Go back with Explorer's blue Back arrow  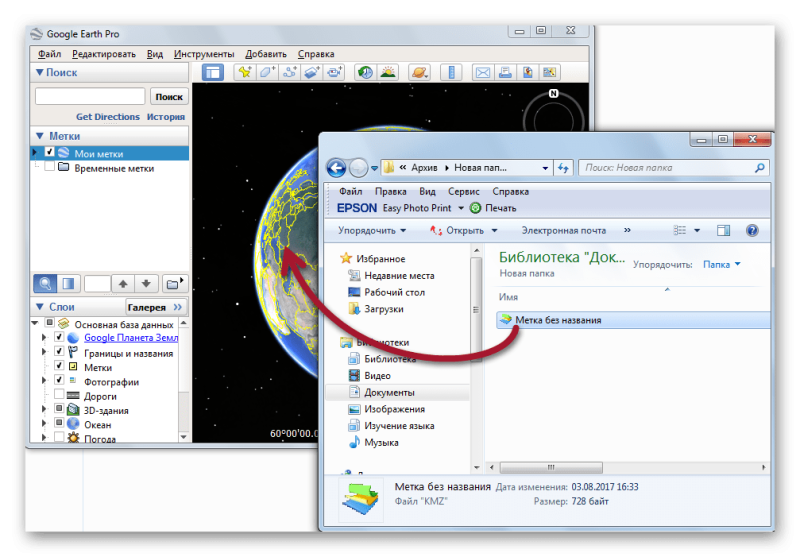[336, 168]
